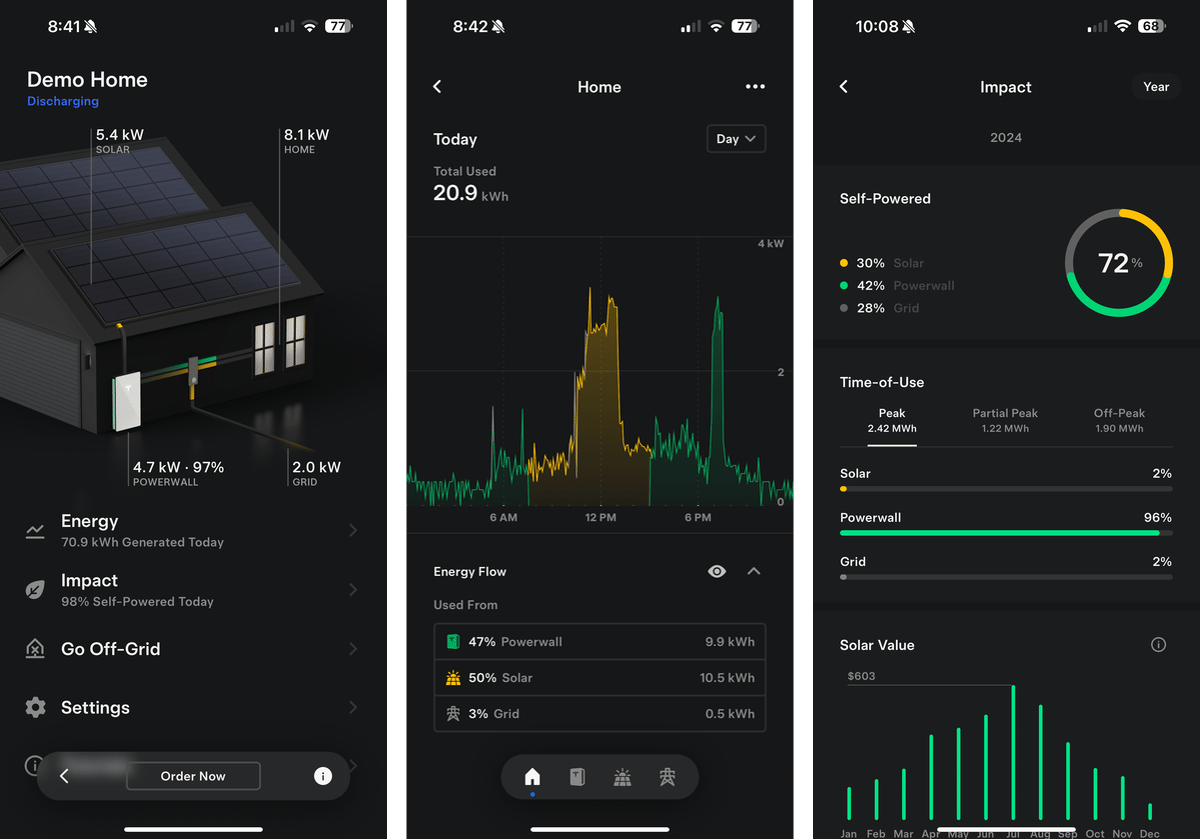The width and height of the screenshot is (1200, 839).
Task: Tap the Energy line-chart icon
Action: 35,531
